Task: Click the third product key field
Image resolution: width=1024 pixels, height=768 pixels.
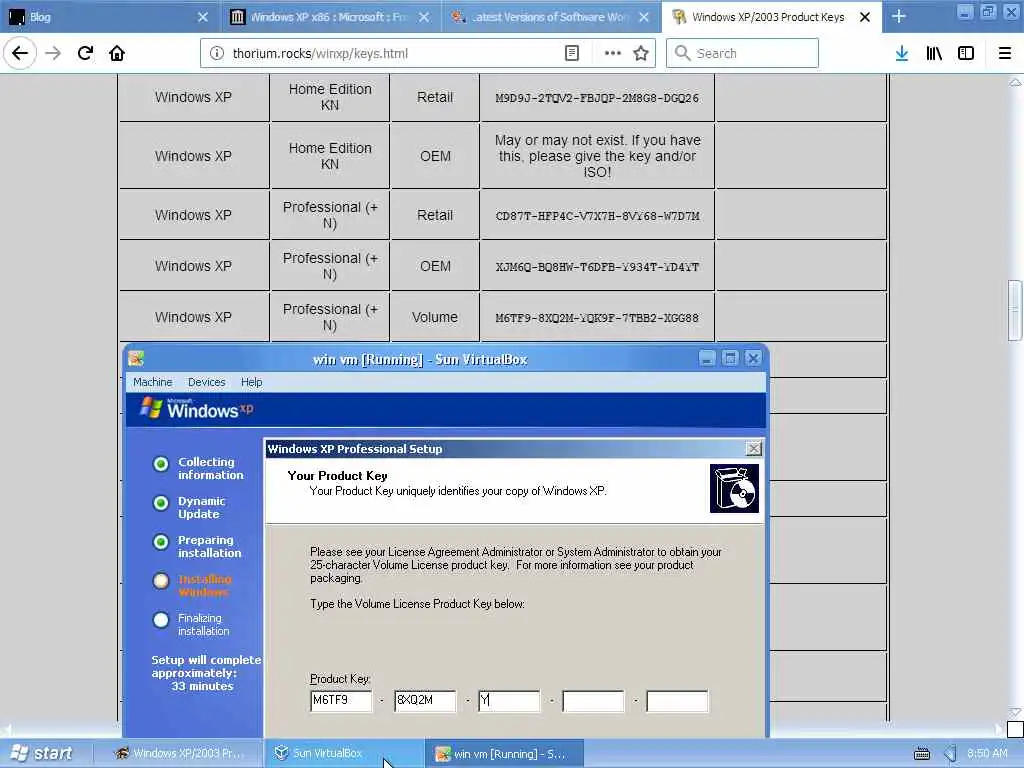Action: click(x=509, y=701)
